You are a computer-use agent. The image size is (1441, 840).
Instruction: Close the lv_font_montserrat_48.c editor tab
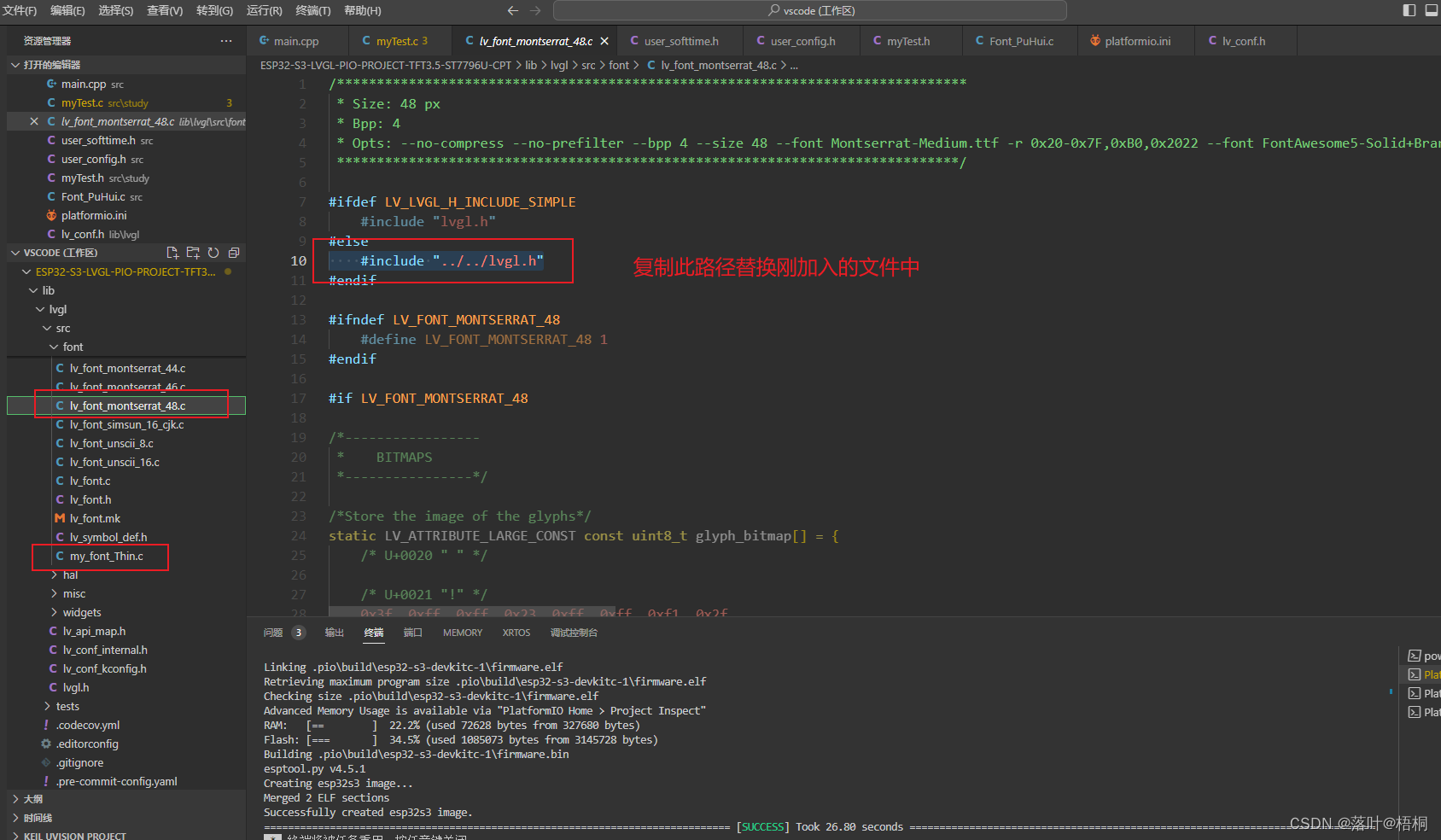point(604,41)
